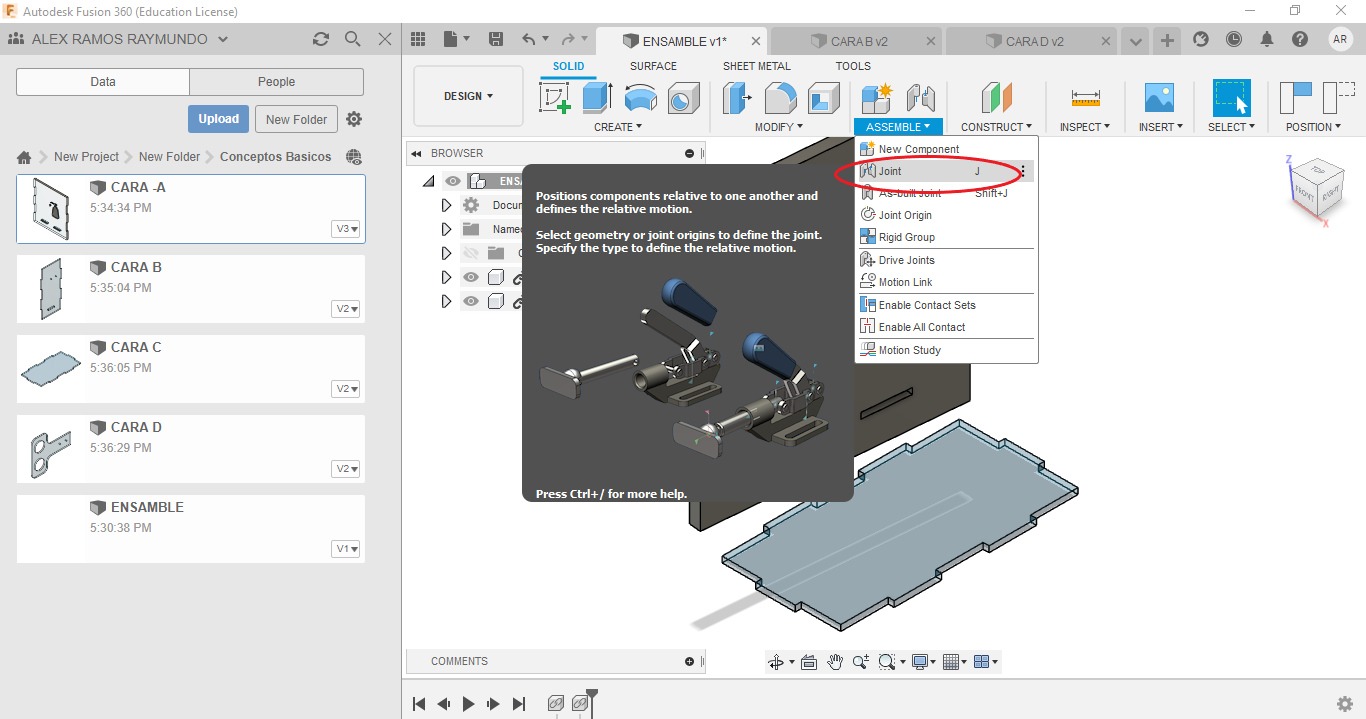Click the Look At icon
Viewport: 1366px width, 719px height.
[x=809, y=662]
